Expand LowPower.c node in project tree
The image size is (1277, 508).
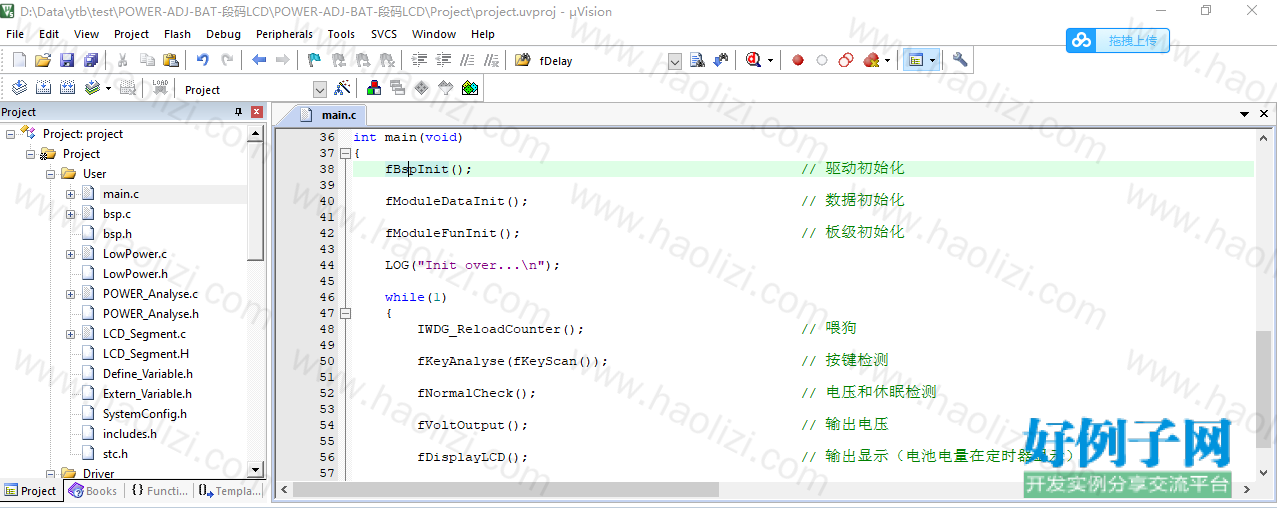pyautogui.click(x=71, y=254)
